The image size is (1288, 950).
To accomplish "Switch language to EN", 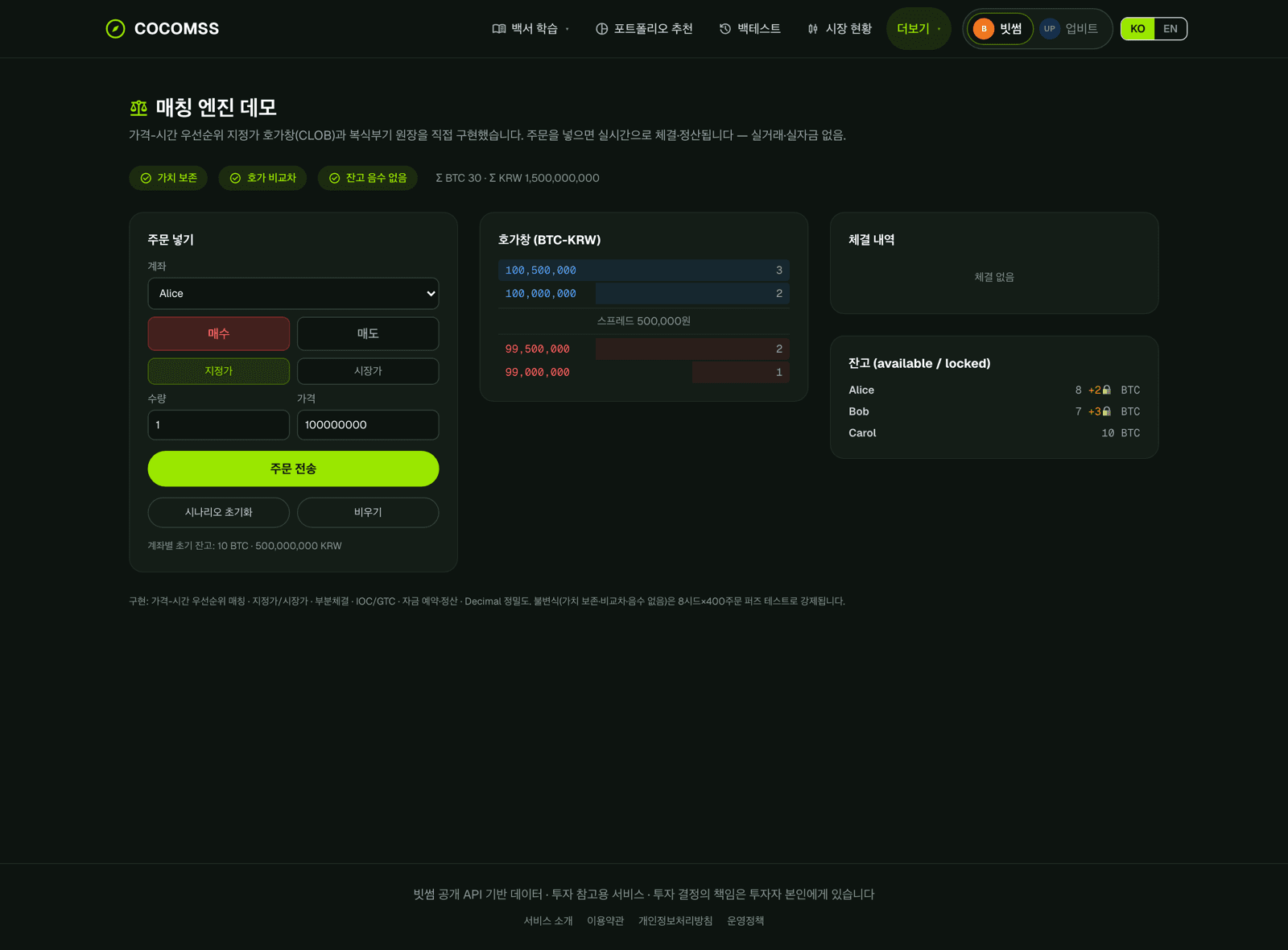I will pyautogui.click(x=1170, y=29).
